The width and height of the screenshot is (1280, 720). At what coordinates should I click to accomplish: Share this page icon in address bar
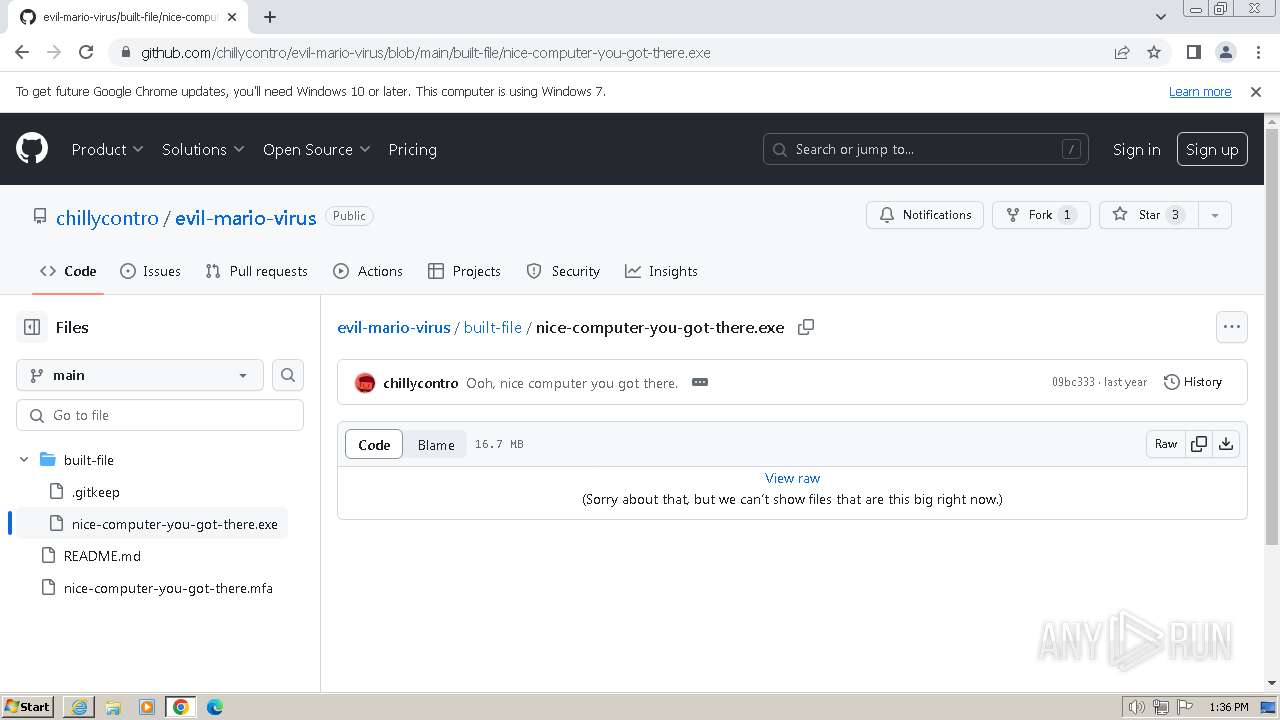pos(1122,52)
